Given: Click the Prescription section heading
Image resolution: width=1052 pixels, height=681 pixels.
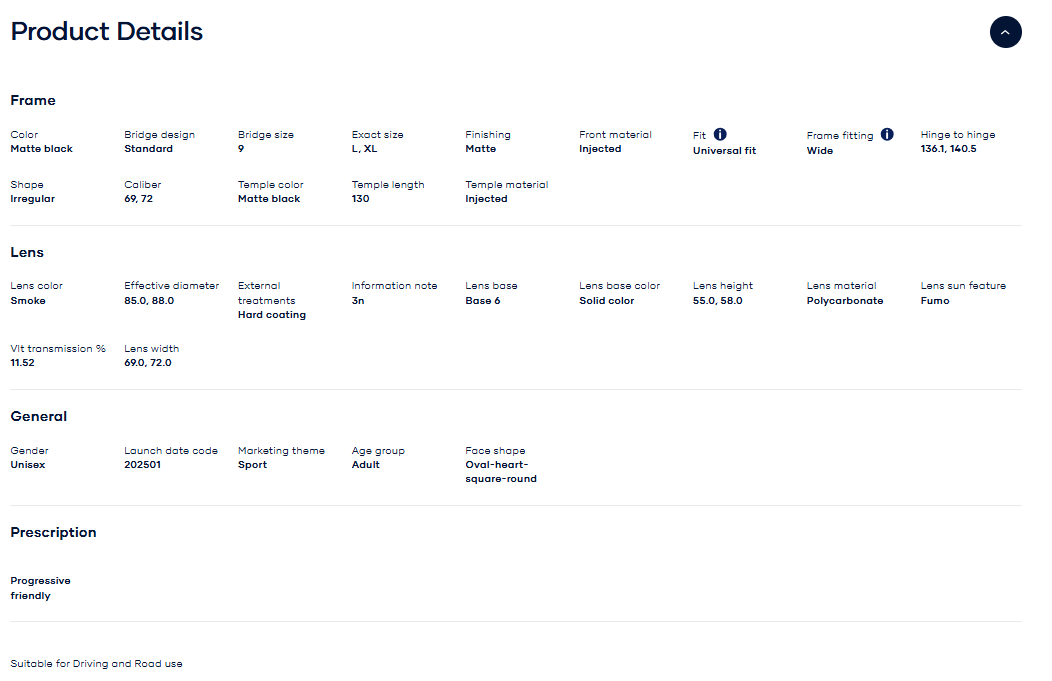Looking at the screenshot, I should 53,532.
